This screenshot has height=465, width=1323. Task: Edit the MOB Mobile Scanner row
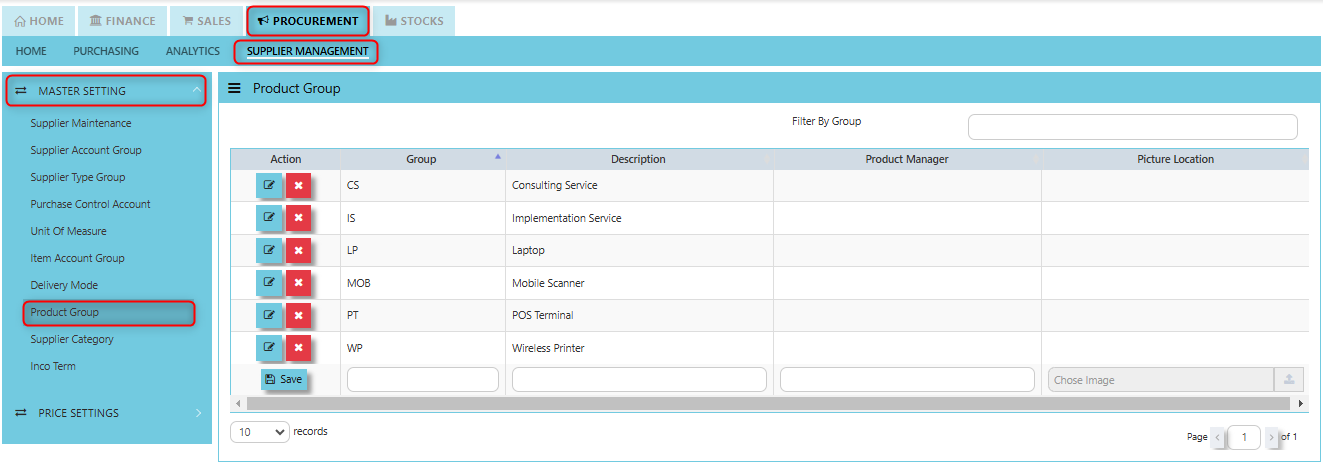coord(269,283)
